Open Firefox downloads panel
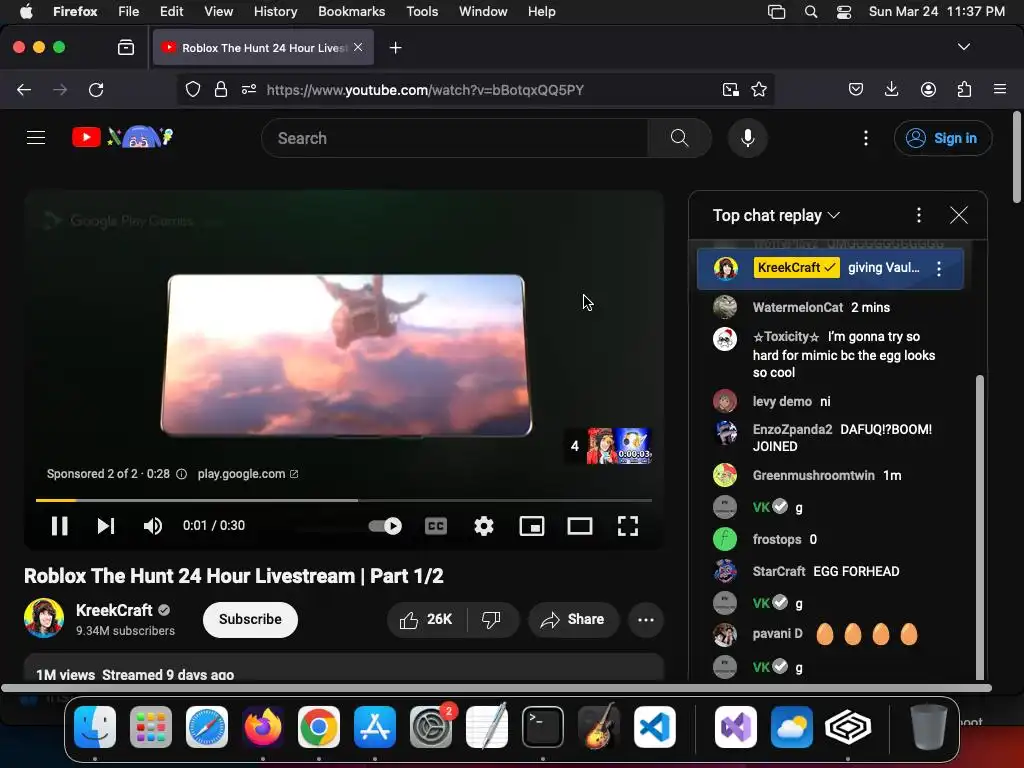Image resolution: width=1024 pixels, height=768 pixels. (891, 89)
